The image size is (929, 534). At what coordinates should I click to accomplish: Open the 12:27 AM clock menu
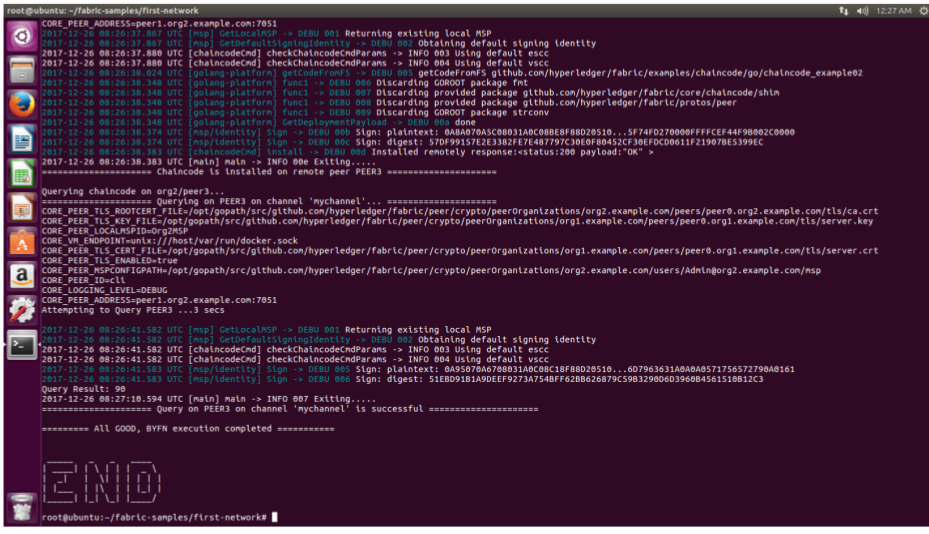click(x=893, y=11)
